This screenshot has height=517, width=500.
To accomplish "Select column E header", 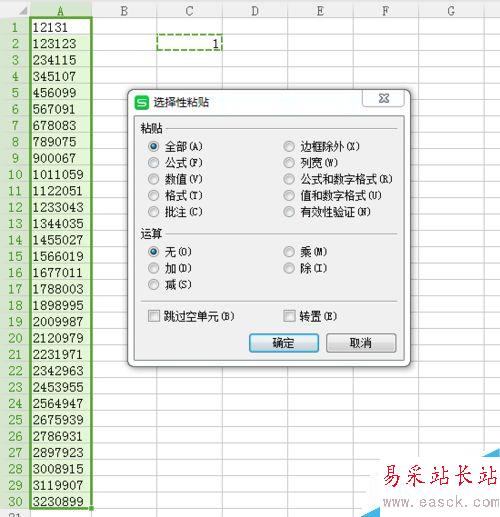I will click(x=320, y=11).
